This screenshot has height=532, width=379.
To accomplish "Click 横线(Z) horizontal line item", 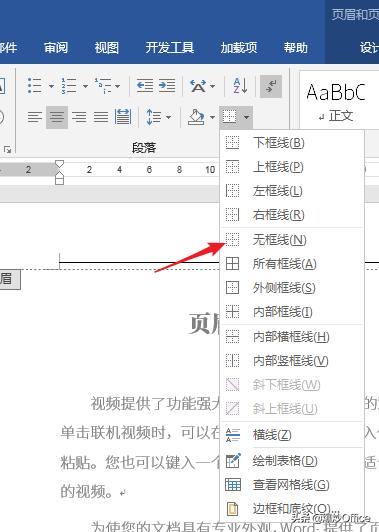I will point(292,435).
